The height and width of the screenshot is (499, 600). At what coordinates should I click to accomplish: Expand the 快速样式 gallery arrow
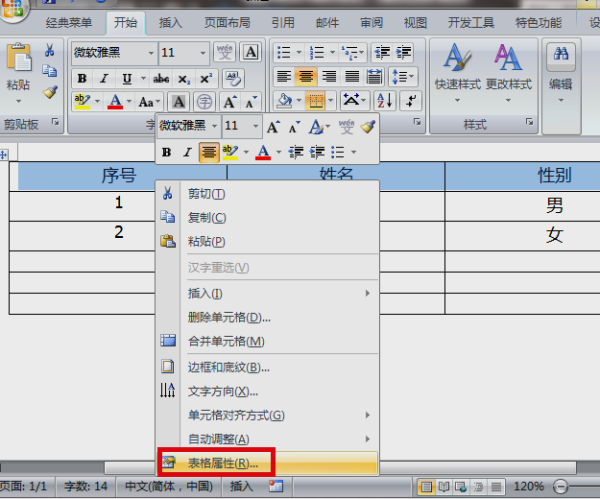[457, 100]
